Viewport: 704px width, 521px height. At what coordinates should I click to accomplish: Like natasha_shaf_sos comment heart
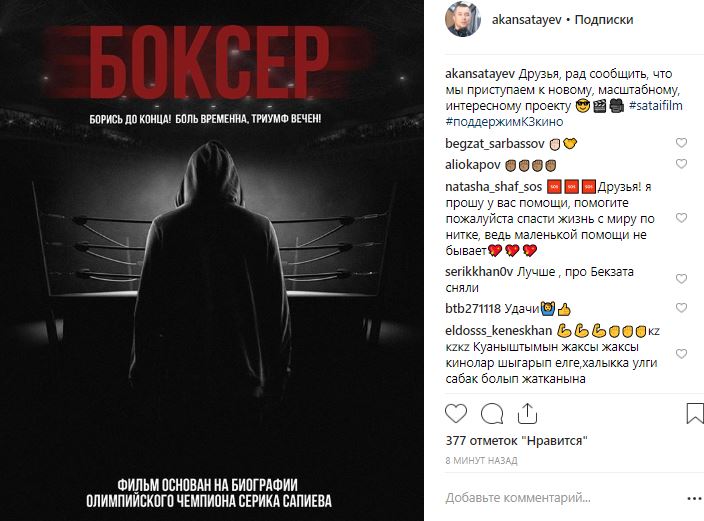click(x=682, y=218)
